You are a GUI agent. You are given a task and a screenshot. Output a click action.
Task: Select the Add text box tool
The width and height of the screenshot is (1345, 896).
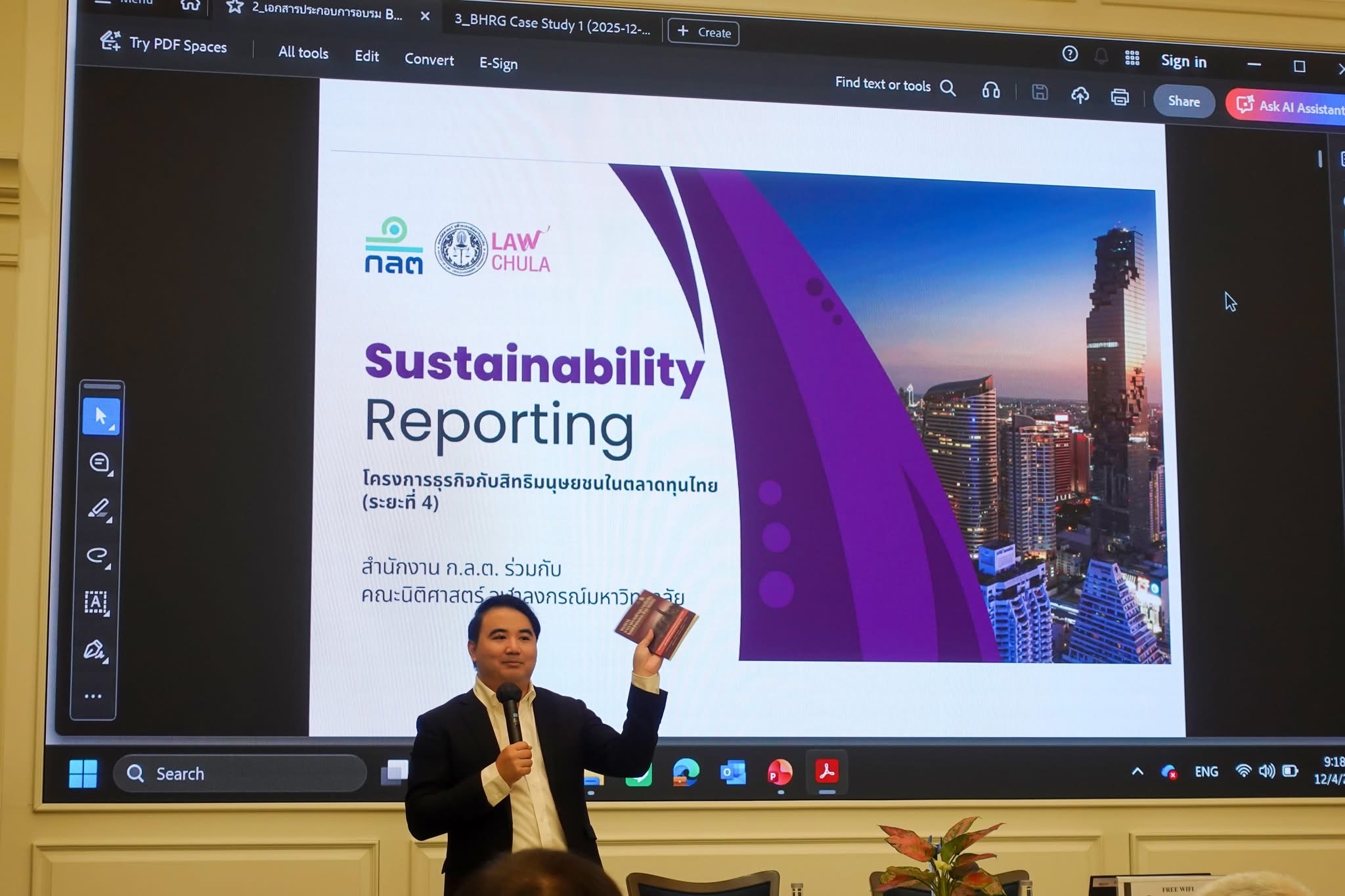coord(96,602)
